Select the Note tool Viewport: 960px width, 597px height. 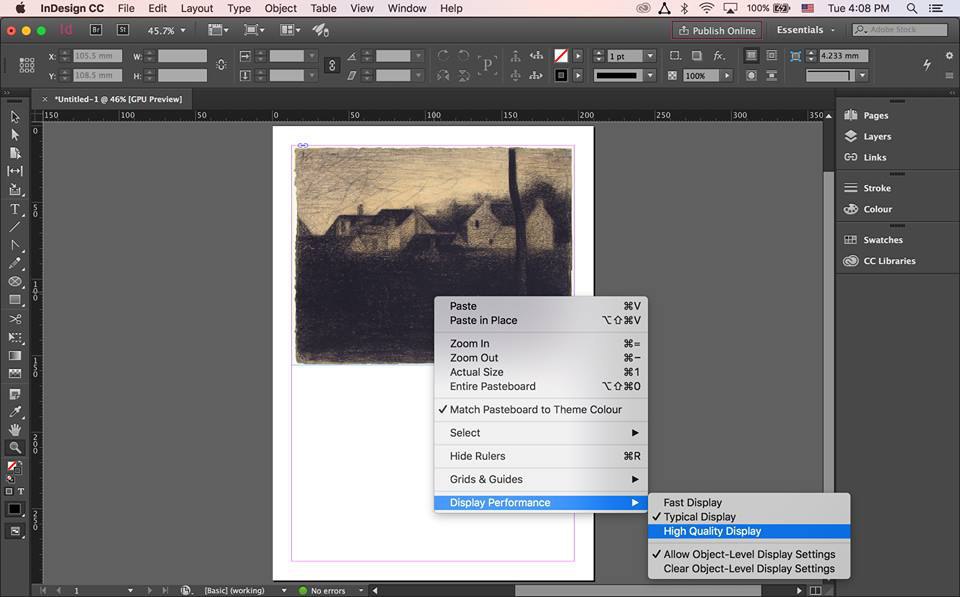click(x=15, y=394)
